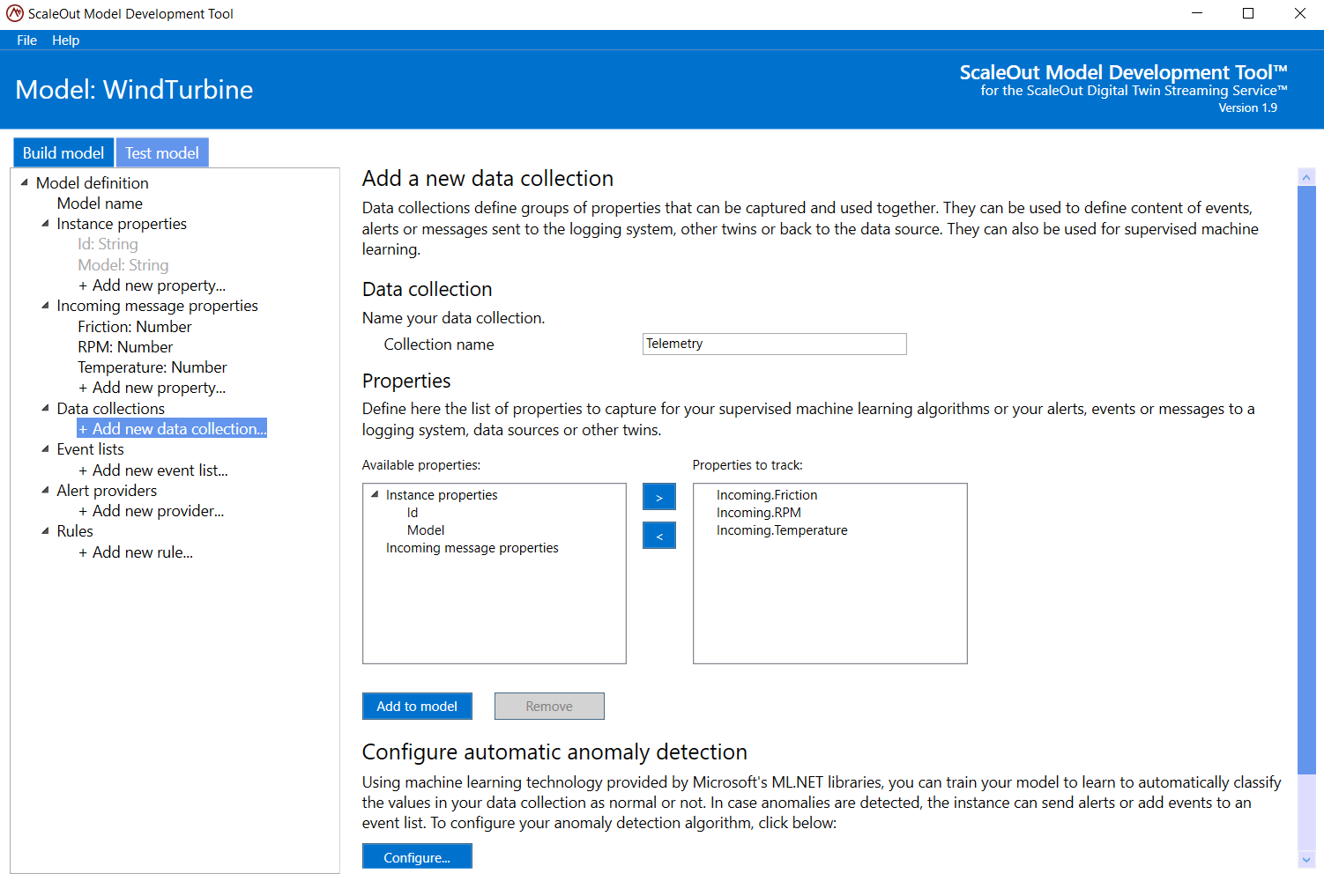Collapse the Incoming message properties tree node
Image resolution: width=1324 pixels, height=896 pixels.
click(x=45, y=306)
